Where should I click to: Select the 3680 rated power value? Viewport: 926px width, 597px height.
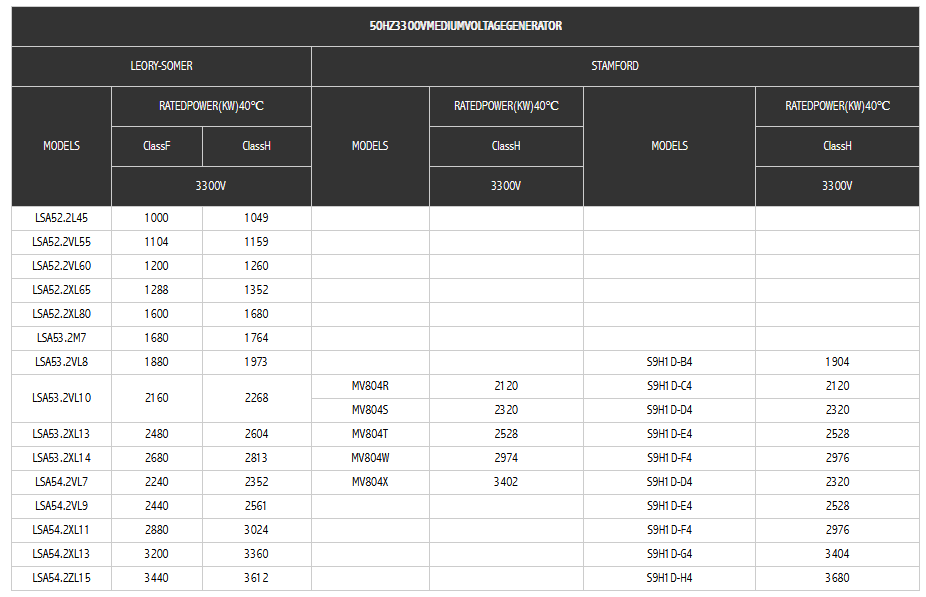point(837,578)
